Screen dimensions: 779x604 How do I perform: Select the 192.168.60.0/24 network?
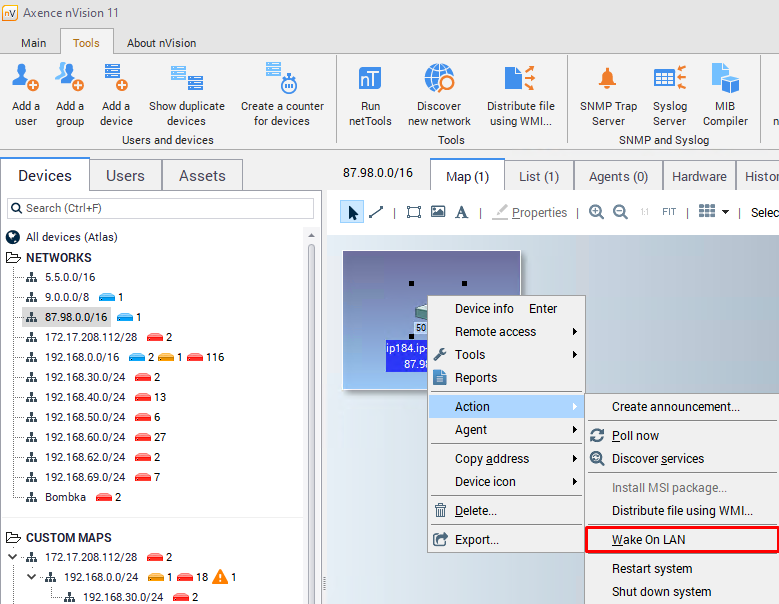85,437
